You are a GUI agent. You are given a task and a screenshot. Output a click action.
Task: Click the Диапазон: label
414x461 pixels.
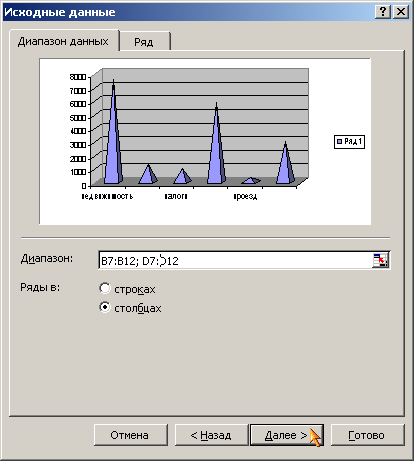47,259
